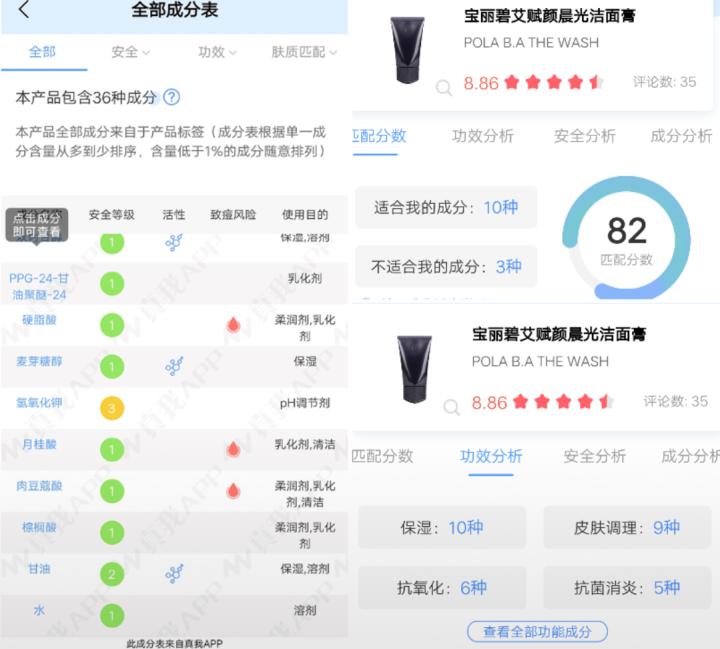Open the 安全 filter dropdown
The height and width of the screenshot is (649, 720).
(x=130, y=52)
